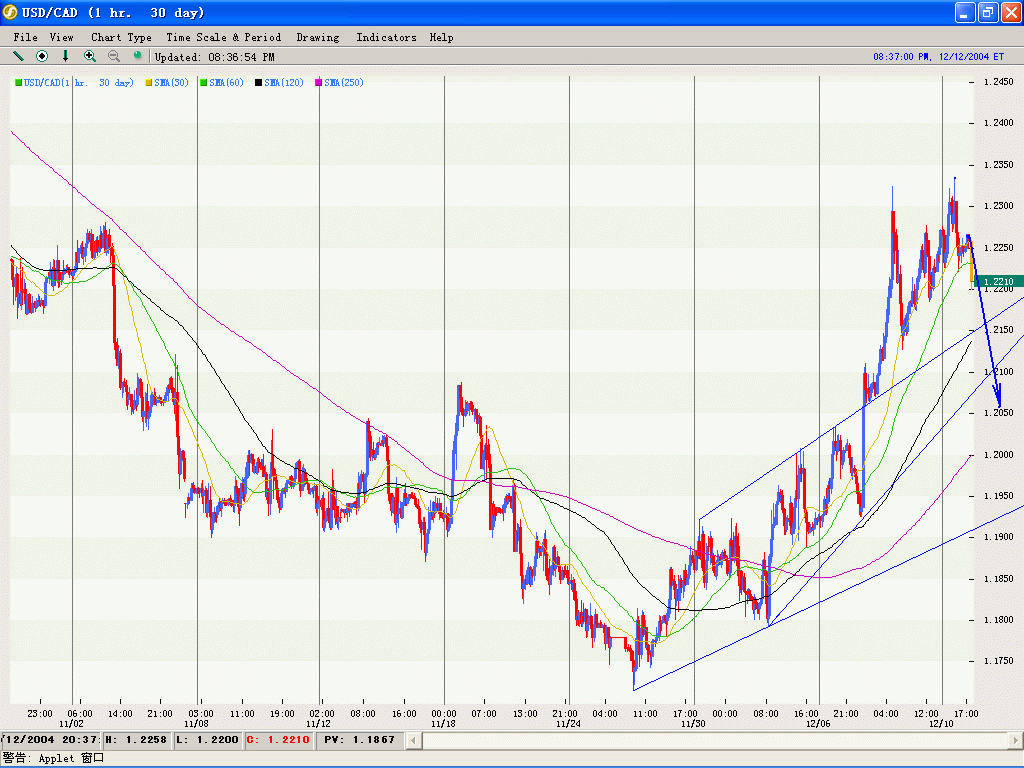Click the current price tag 1.2210
The height and width of the screenshot is (768, 1024).
click(996, 282)
